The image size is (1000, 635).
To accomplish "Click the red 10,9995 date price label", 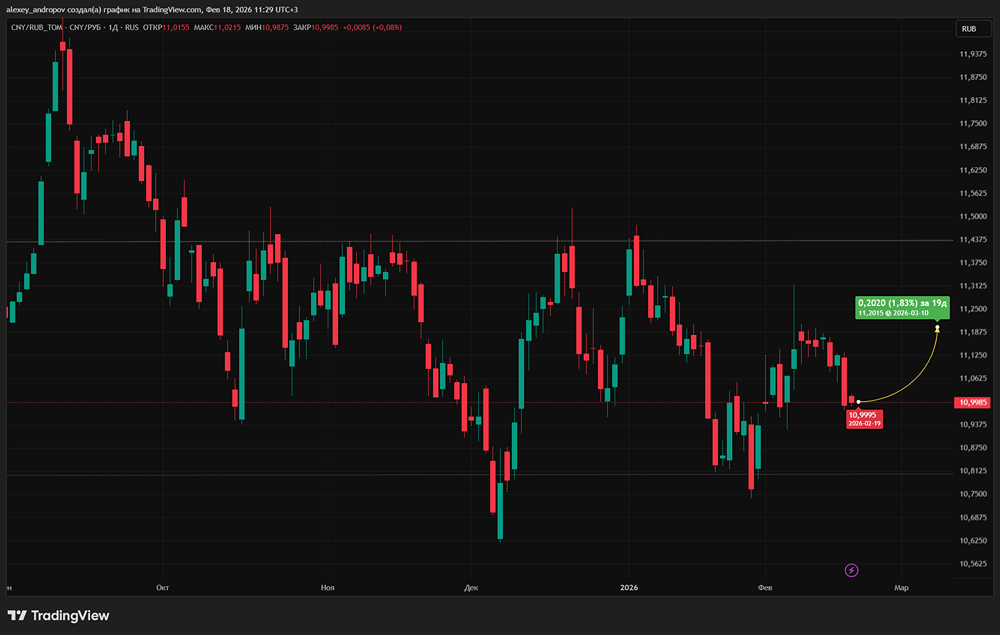I will tap(864, 419).
